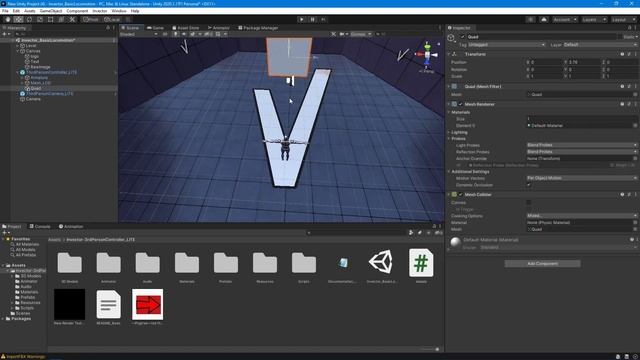Open the Scripts folder in asset grid
The width and height of the screenshot is (640, 360).
click(304, 262)
